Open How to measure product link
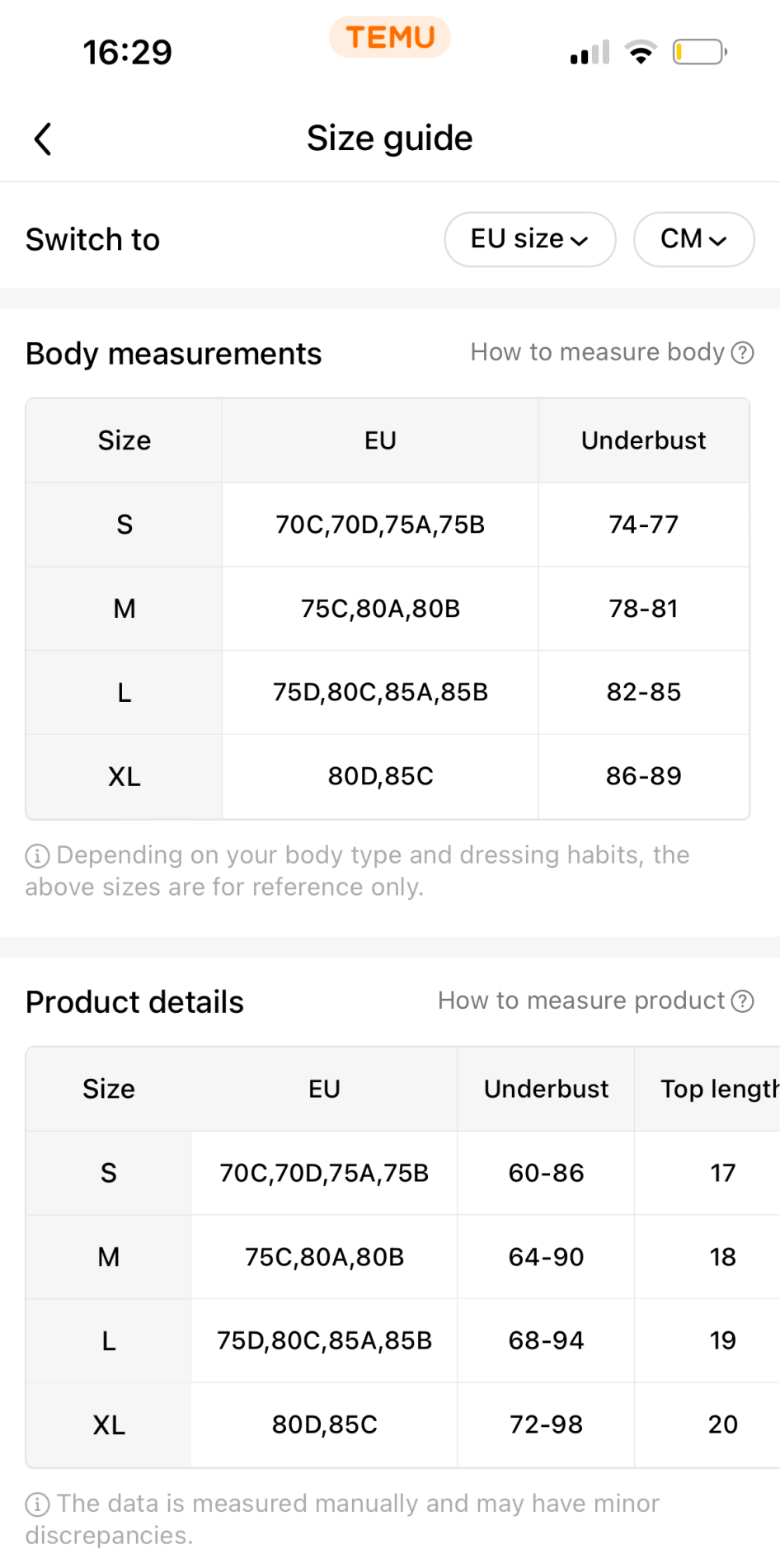This screenshot has height=1568, width=780. [580, 1001]
